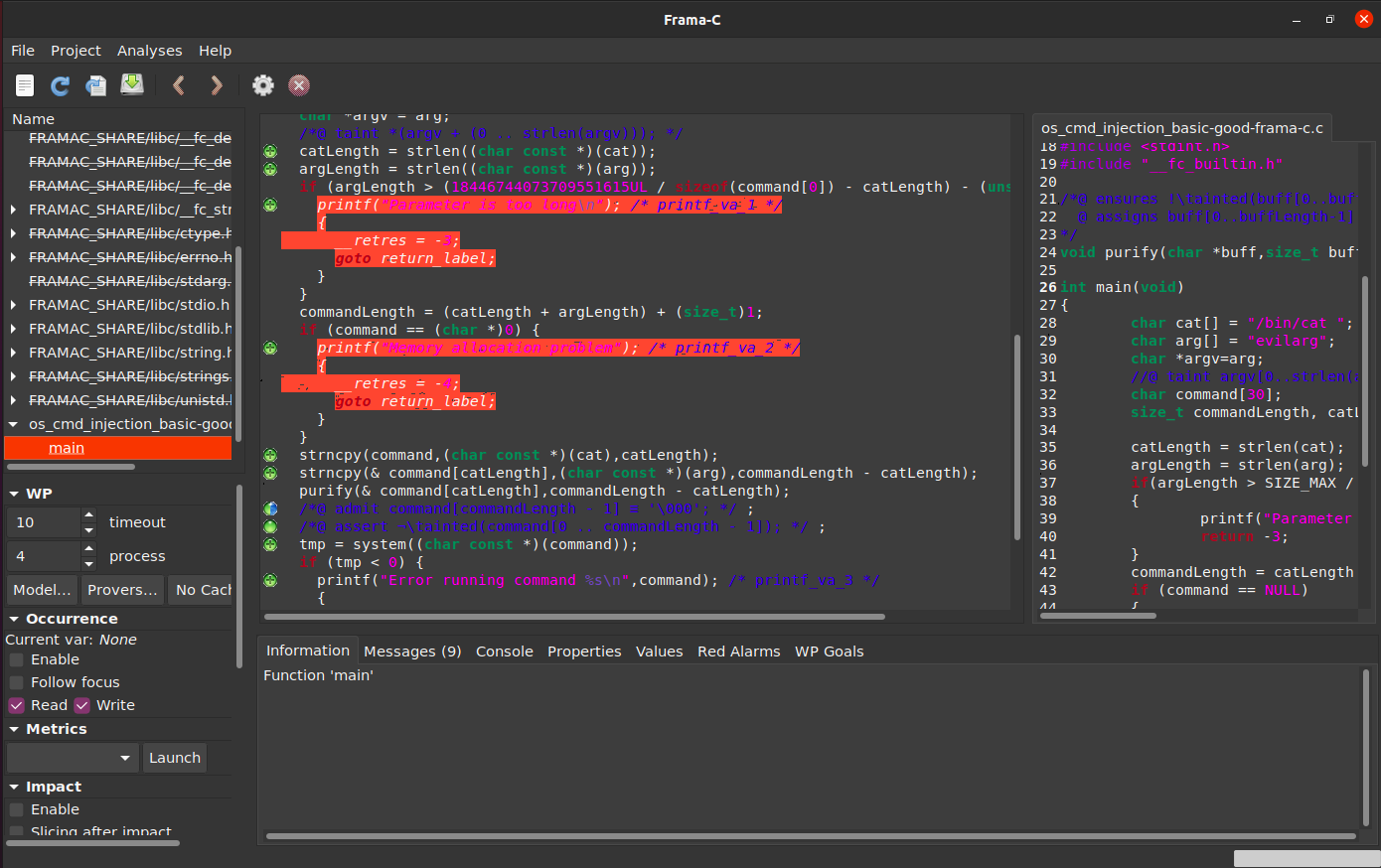This screenshot has height=868, width=1381.
Task: Switch to the Messages (9) tab
Action: (412, 651)
